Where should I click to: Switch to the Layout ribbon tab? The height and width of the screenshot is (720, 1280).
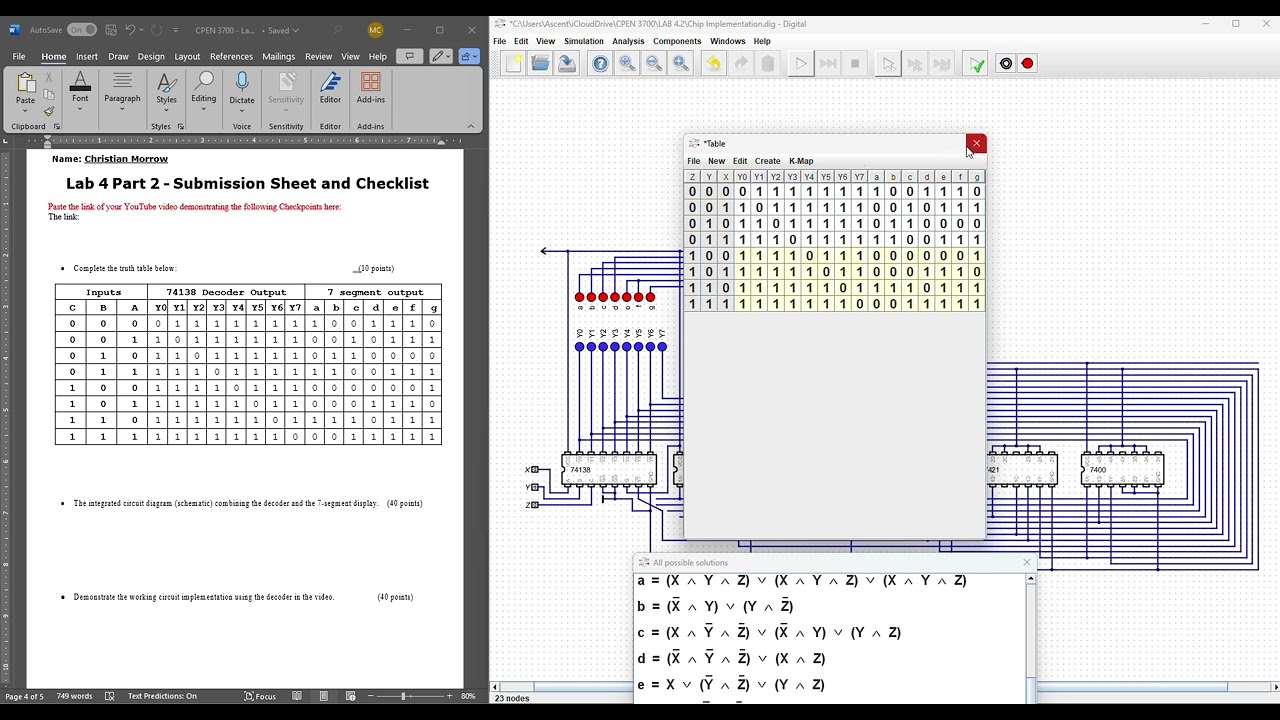[x=187, y=57]
